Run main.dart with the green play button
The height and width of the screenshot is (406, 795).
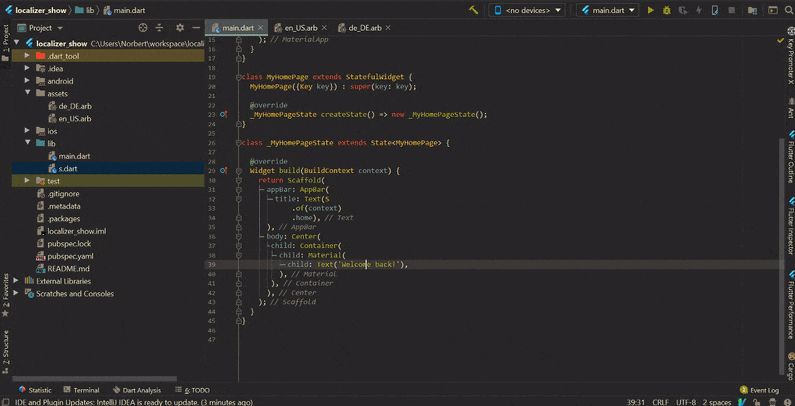[651, 10]
